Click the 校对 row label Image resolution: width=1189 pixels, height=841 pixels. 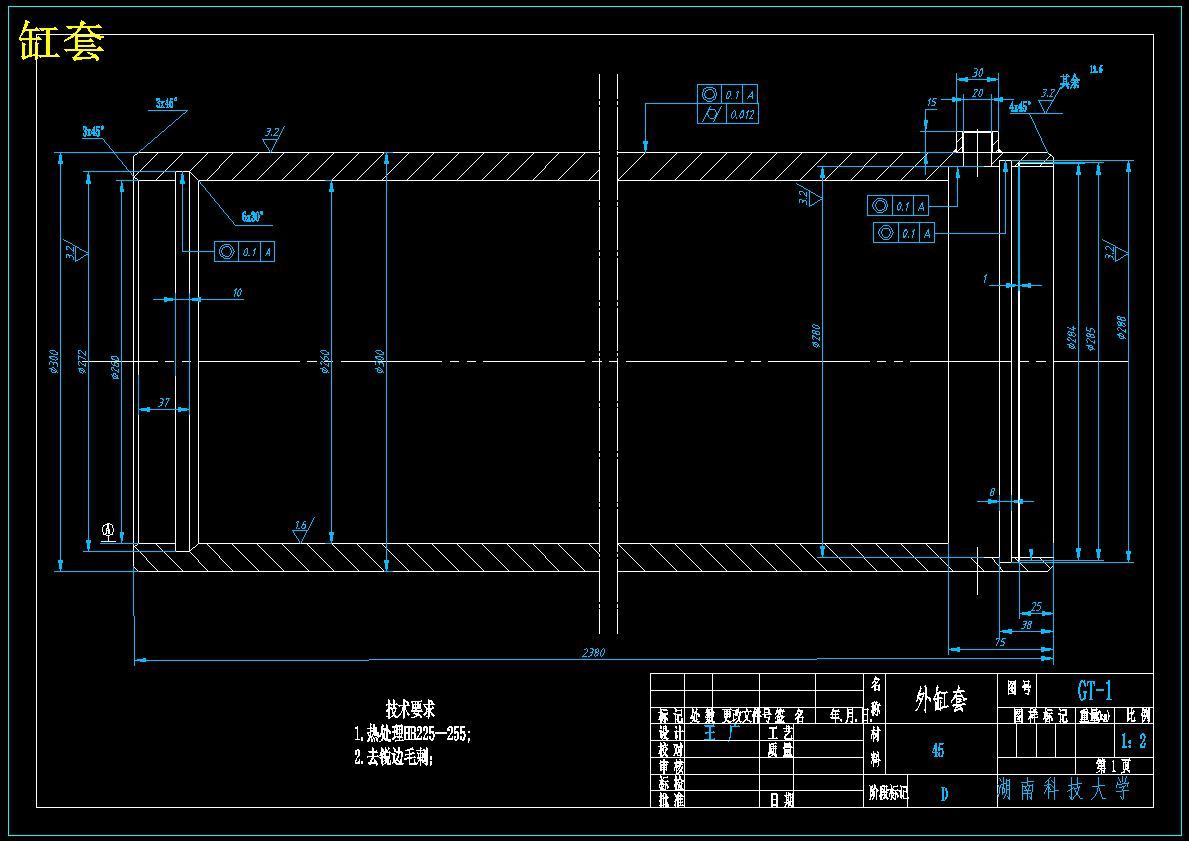pos(670,750)
